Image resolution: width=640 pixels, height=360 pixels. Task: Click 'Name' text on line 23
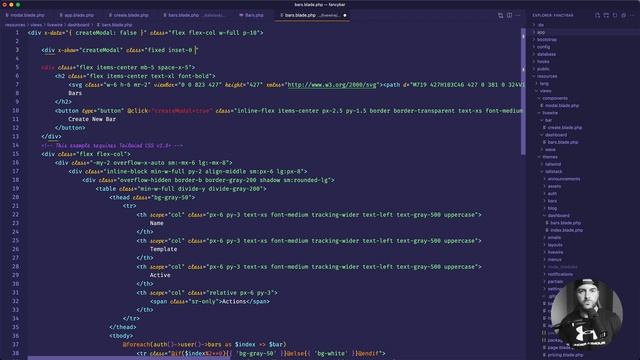point(157,223)
